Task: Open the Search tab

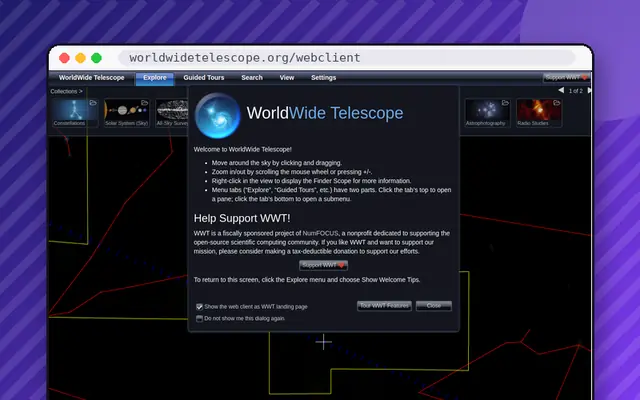Action: (252, 78)
